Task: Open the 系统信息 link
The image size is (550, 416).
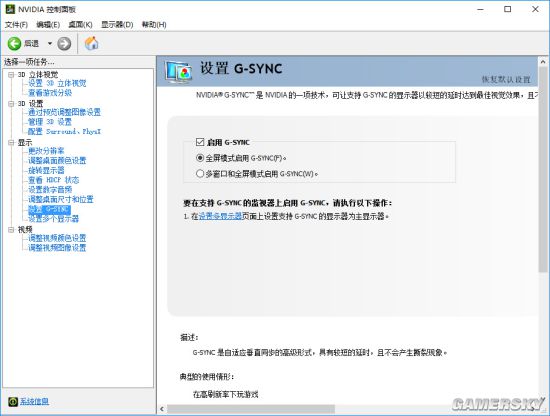Action: click(x=34, y=402)
